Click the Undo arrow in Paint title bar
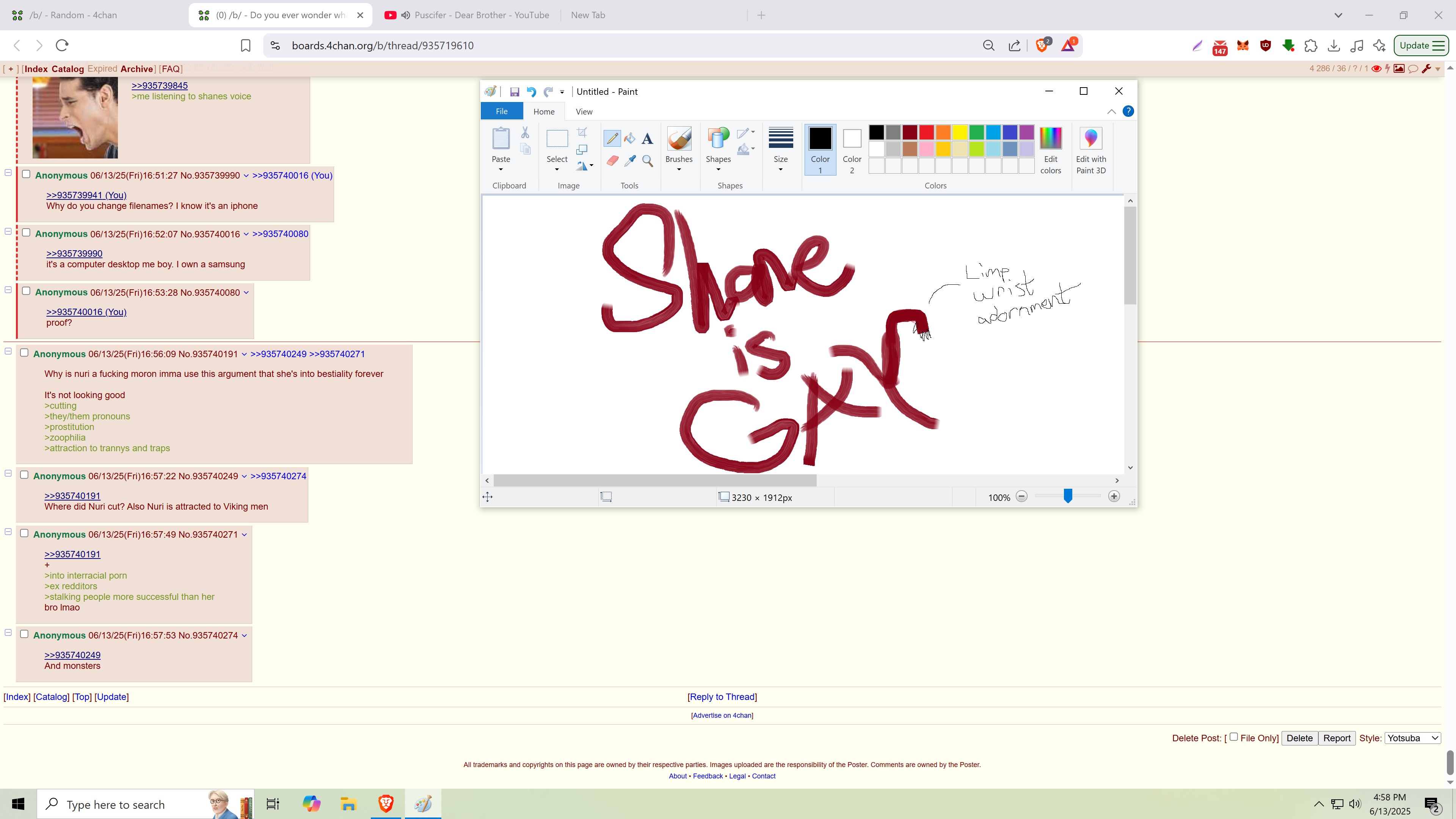Viewport: 1456px width, 819px height. [x=531, y=91]
